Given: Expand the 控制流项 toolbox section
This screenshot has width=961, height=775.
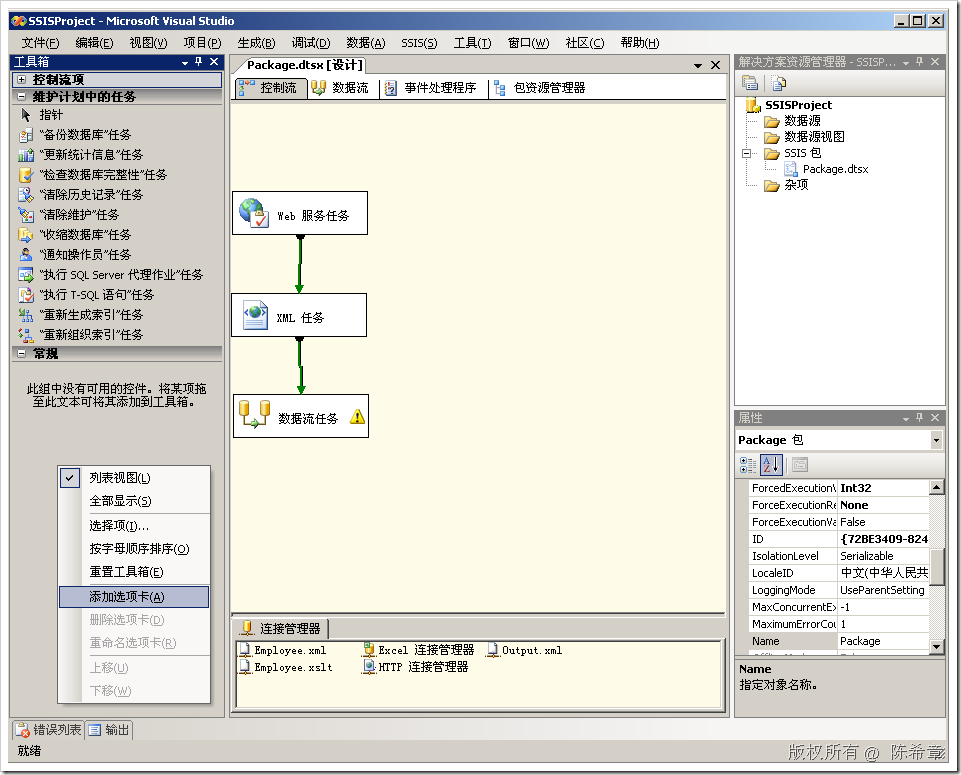Looking at the screenshot, I should coord(21,80).
